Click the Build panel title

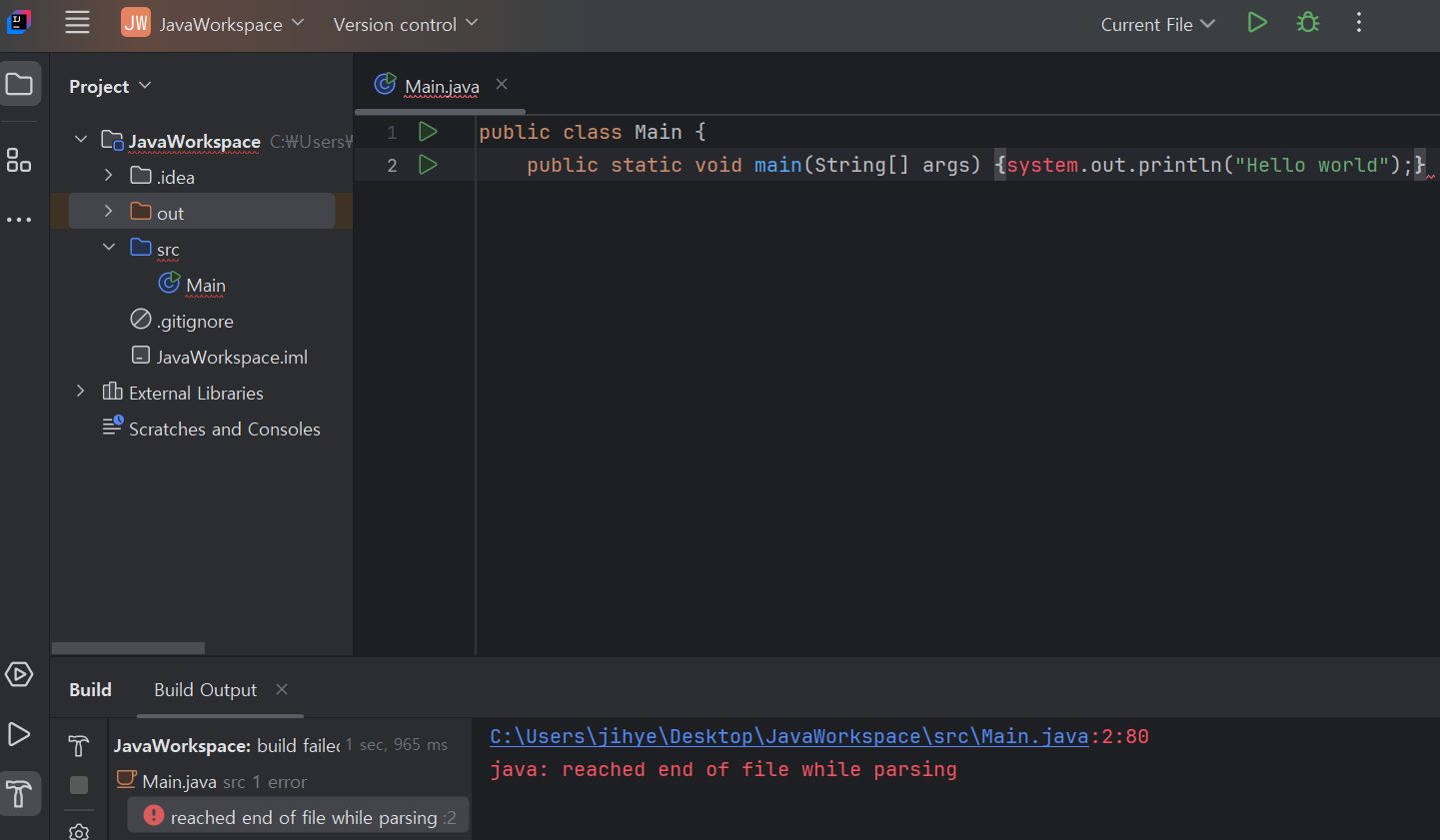point(90,690)
